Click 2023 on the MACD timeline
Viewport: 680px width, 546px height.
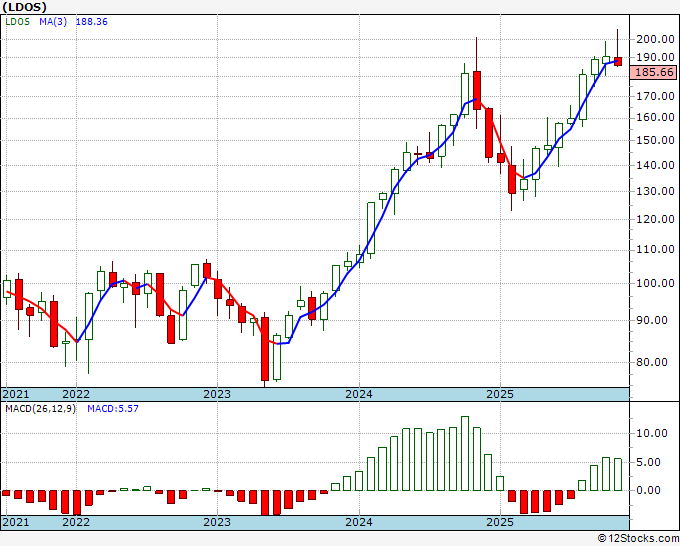[217, 522]
